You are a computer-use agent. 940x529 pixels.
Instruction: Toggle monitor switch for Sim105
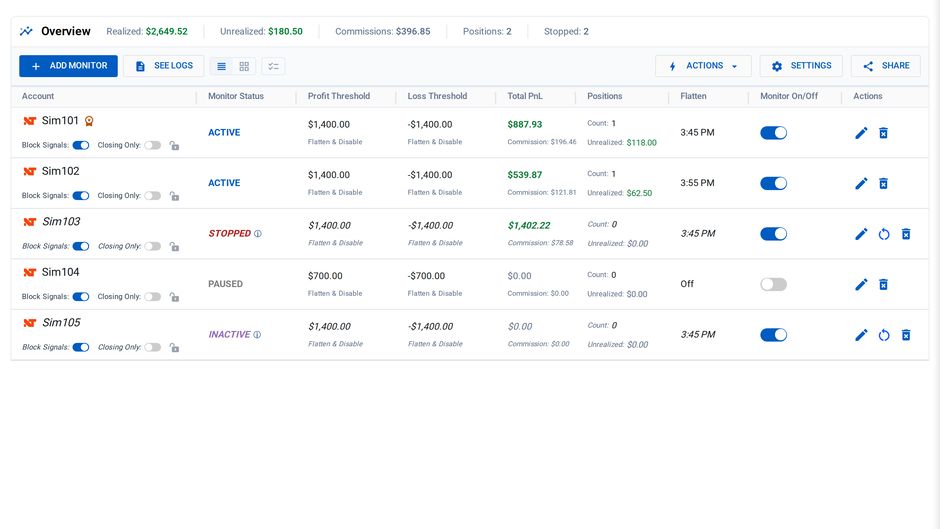click(773, 335)
